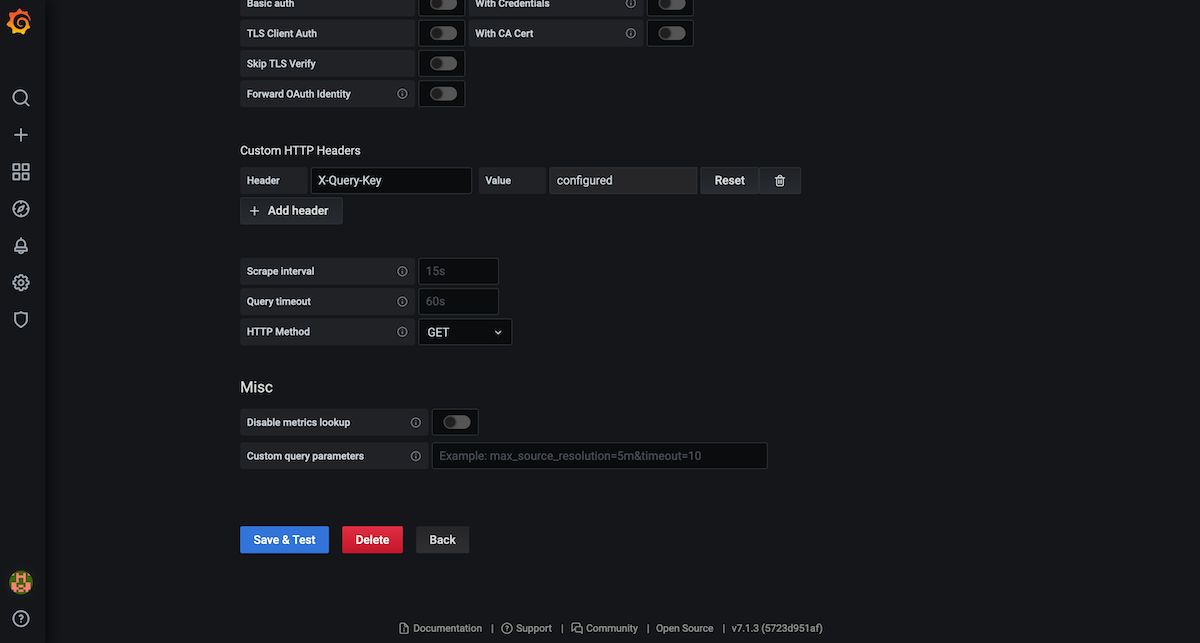Click the Add header button
Image resolution: width=1200 pixels, height=643 pixels.
click(x=290, y=211)
